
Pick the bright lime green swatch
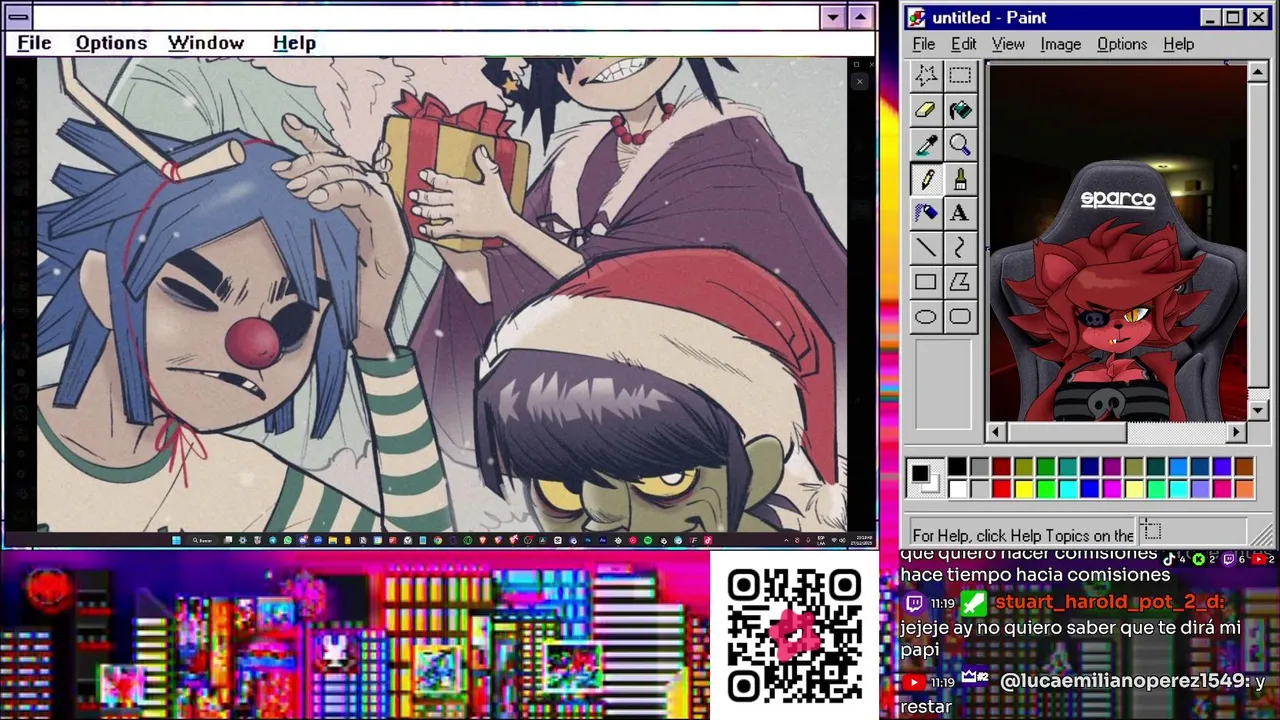point(1046,489)
